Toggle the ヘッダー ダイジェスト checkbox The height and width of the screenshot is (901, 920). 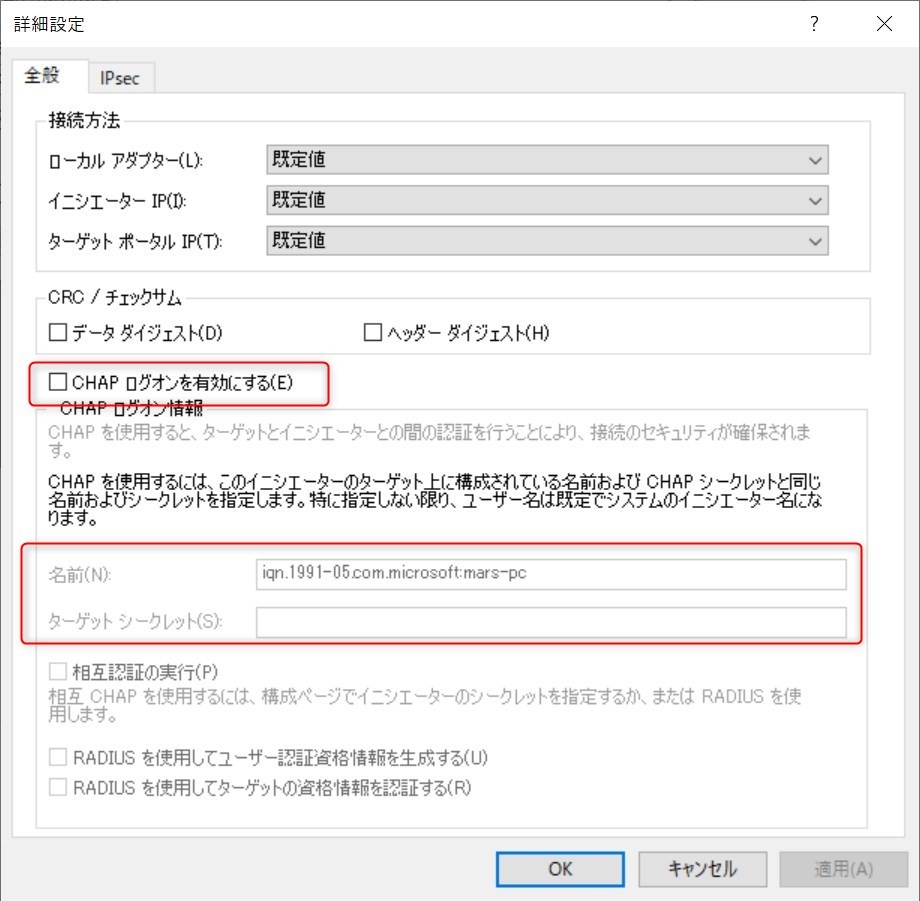click(374, 333)
